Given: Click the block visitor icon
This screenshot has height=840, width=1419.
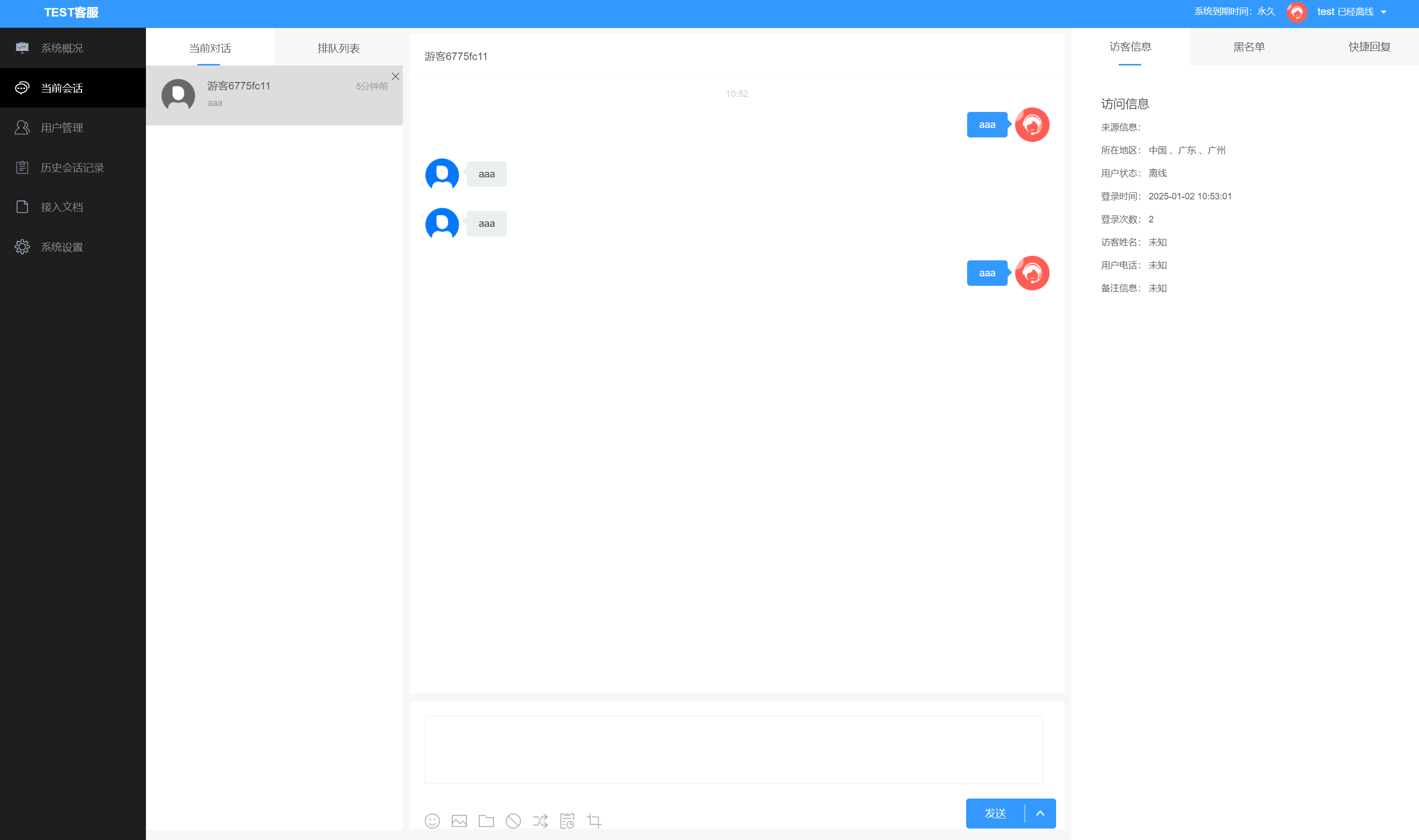Looking at the screenshot, I should [513, 820].
